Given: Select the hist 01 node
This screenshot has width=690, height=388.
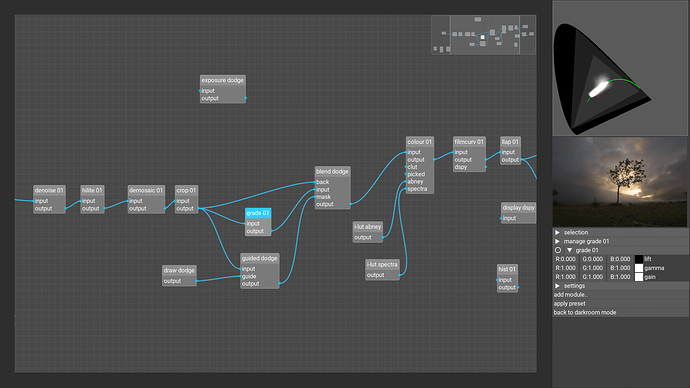Looking at the screenshot, I should coord(507,269).
